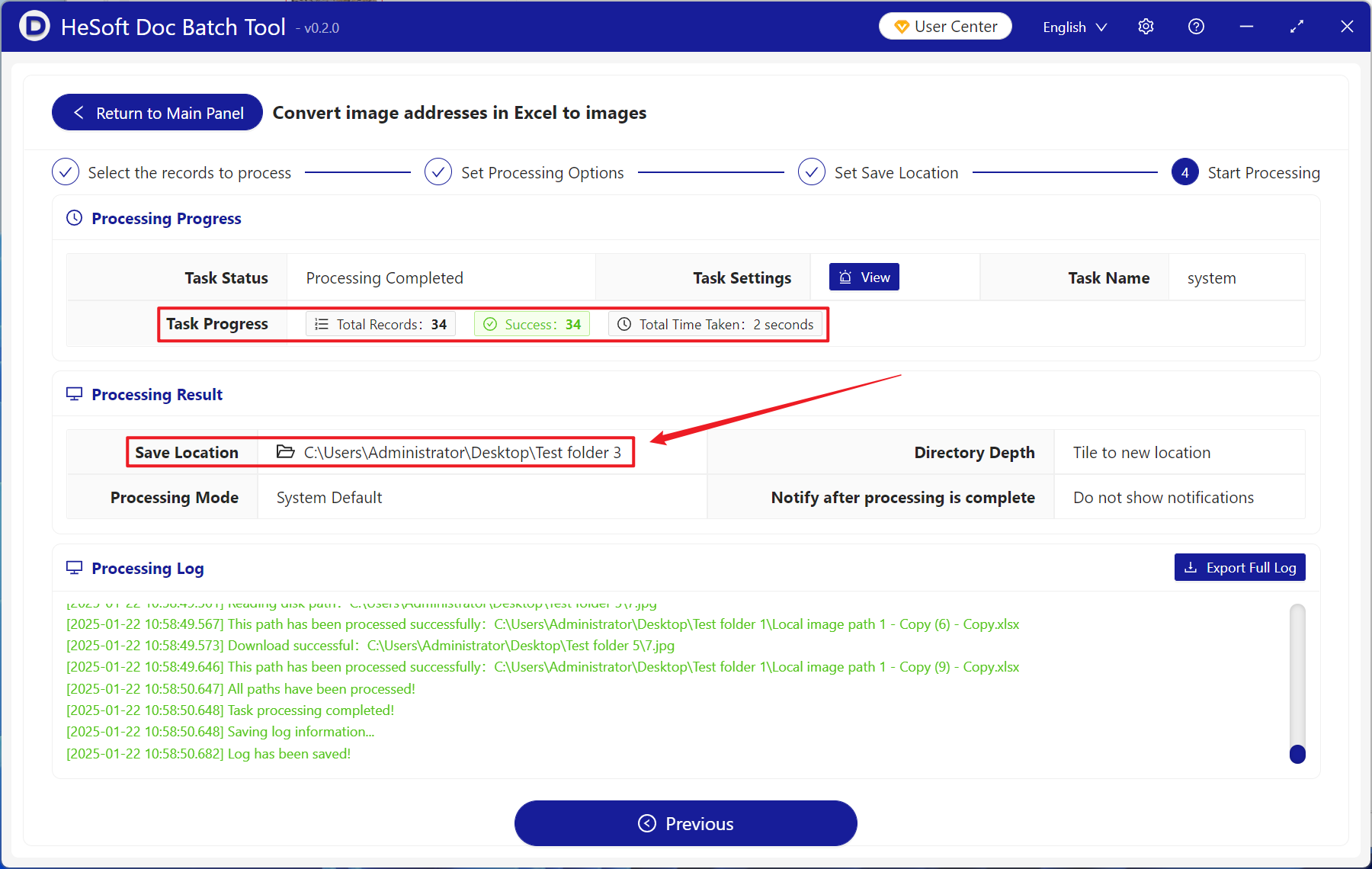The image size is (1372, 869).
Task: Click the Processing Progress clock icon
Action: [74, 218]
